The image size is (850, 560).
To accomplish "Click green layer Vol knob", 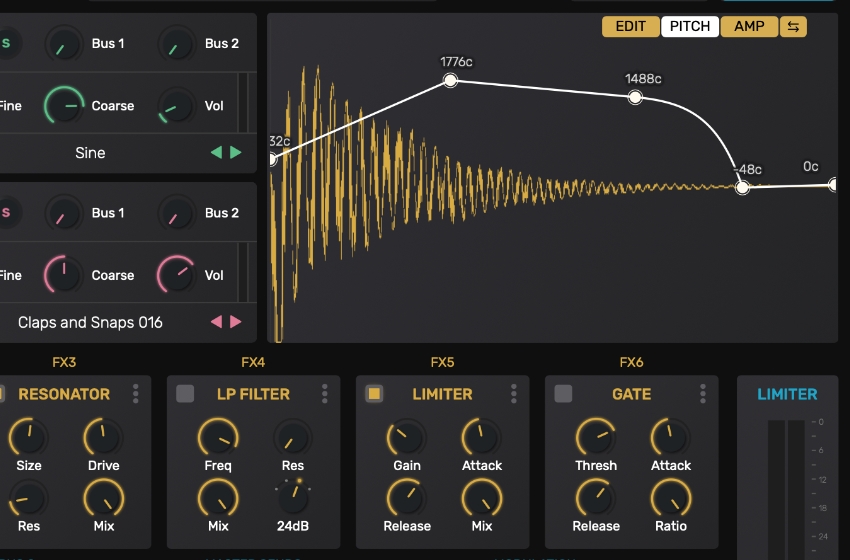I will 177,106.
